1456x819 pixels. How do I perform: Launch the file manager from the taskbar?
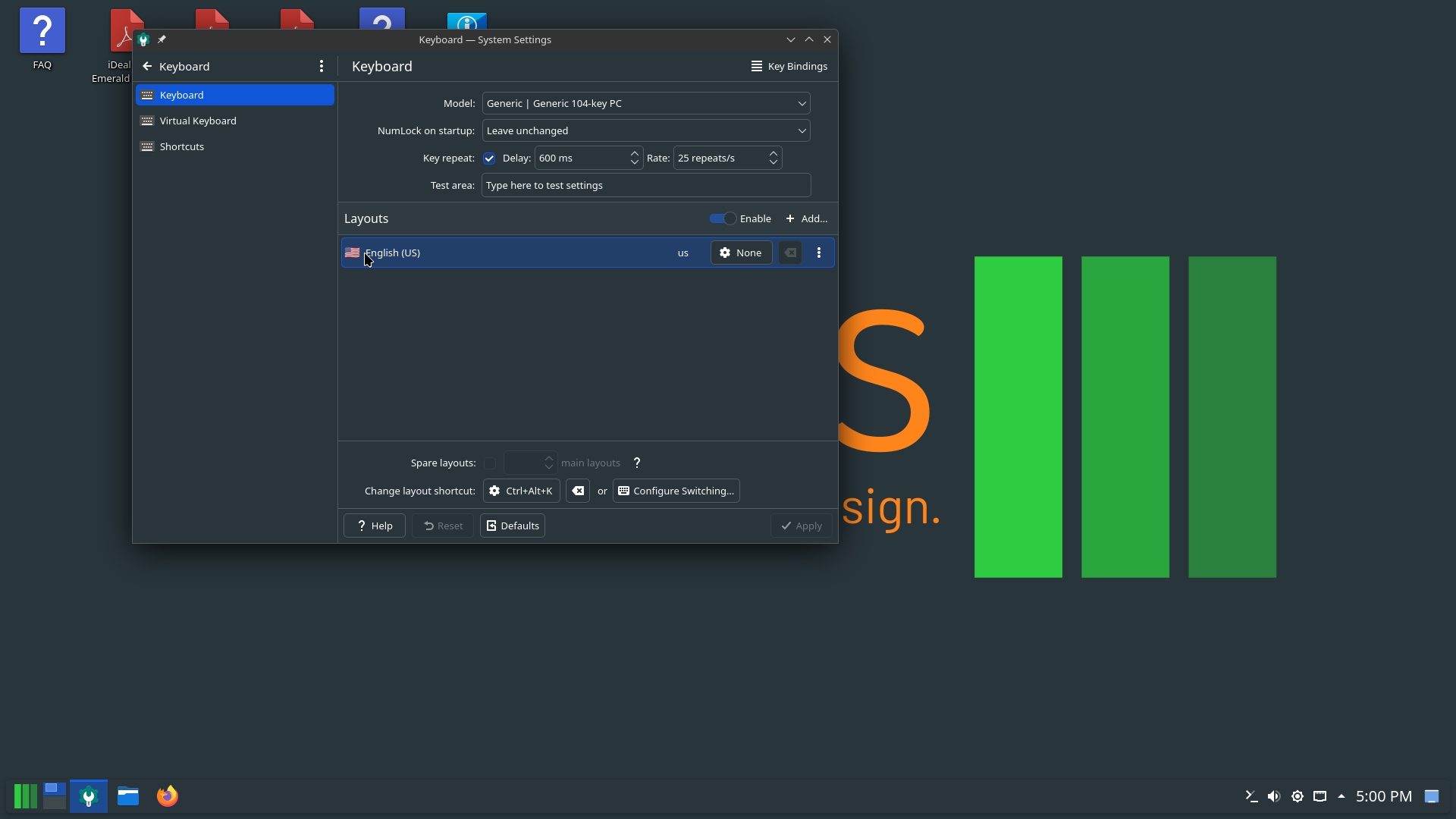[128, 796]
